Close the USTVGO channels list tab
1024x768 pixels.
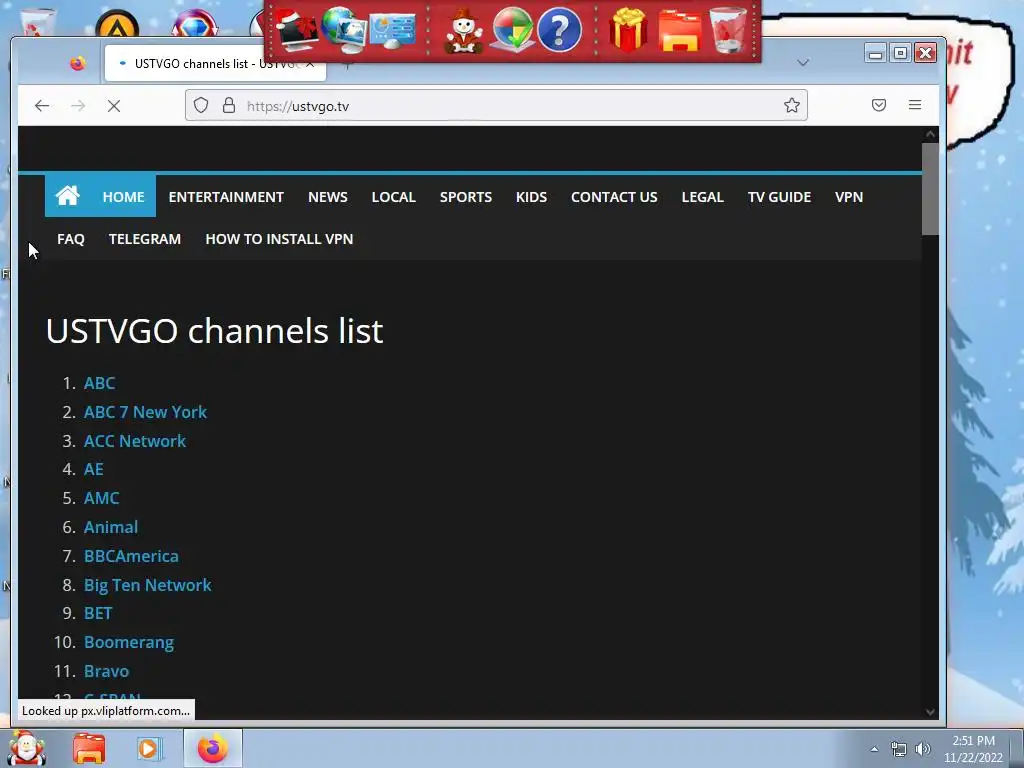click(310, 64)
